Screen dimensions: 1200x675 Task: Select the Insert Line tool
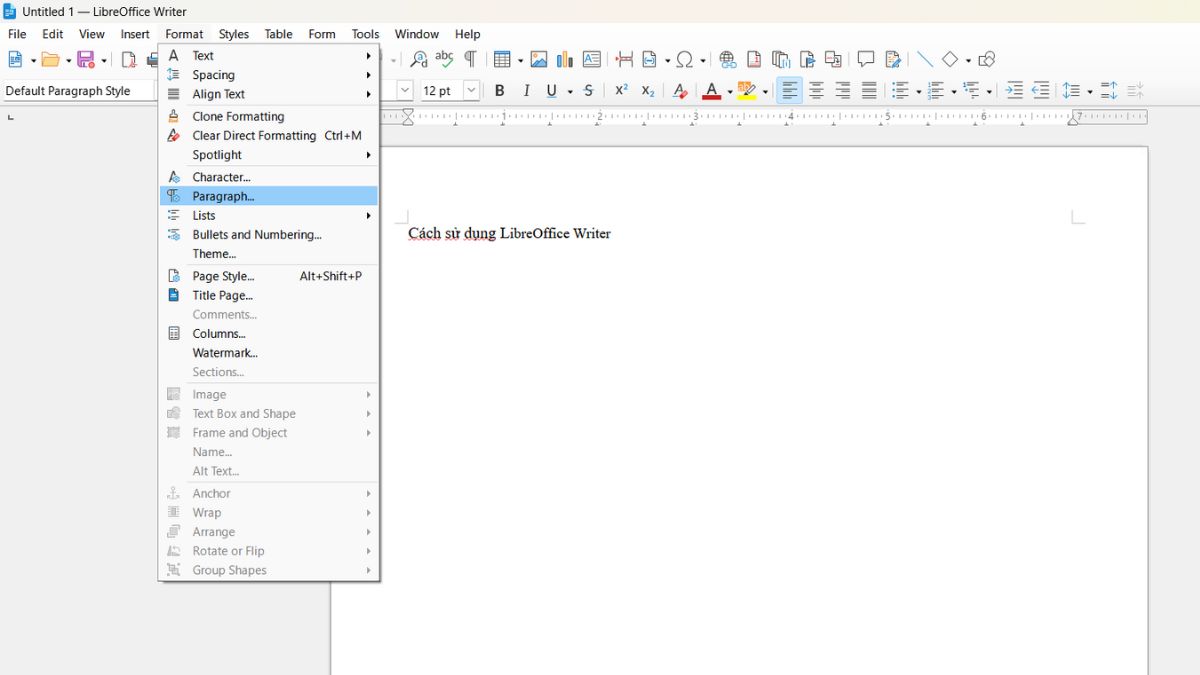tap(925, 59)
